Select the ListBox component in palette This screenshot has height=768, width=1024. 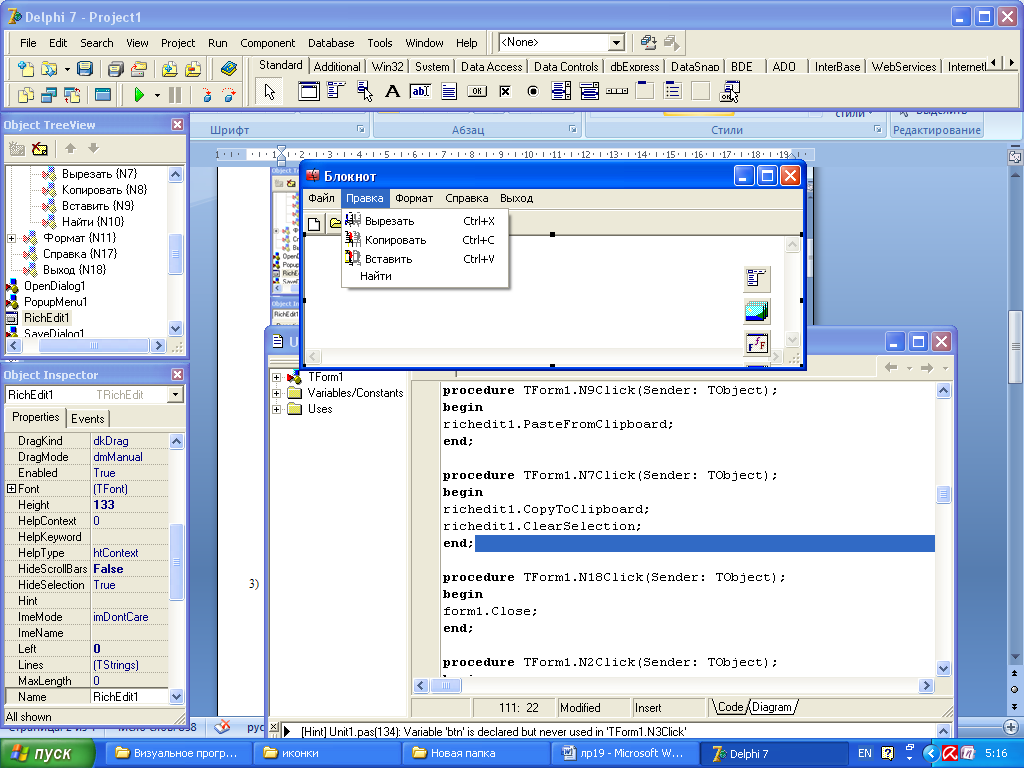pos(561,91)
